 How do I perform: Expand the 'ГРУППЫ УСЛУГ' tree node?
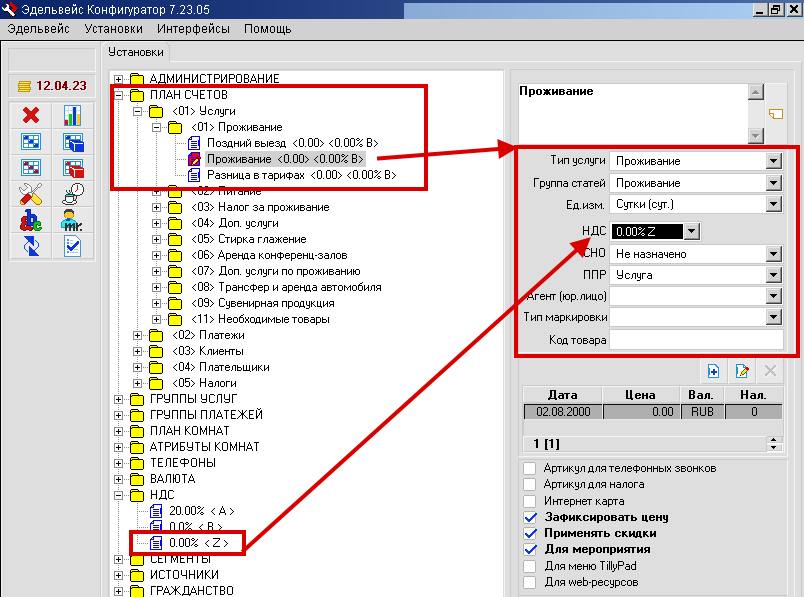pyautogui.click(x=119, y=399)
